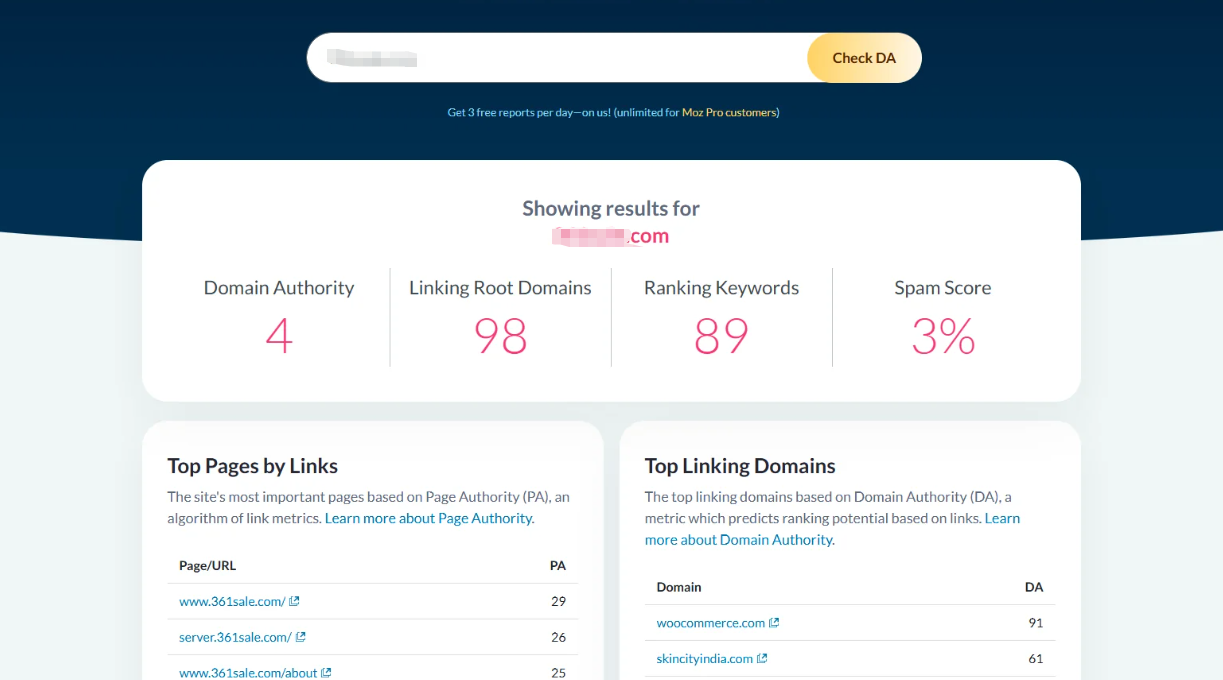Image resolution: width=1223 pixels, height=680 pixels.
Task: Visit the server.361sale.com/ link
Action: click(x=235, y=637)
